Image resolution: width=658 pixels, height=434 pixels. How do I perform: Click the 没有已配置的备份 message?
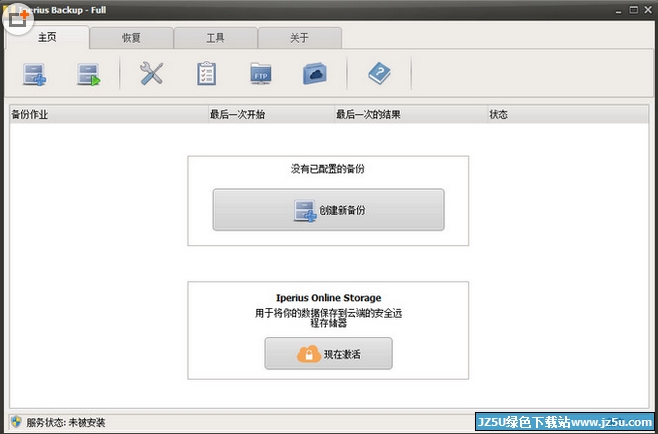pyautogui.click(x=328, y=169)
